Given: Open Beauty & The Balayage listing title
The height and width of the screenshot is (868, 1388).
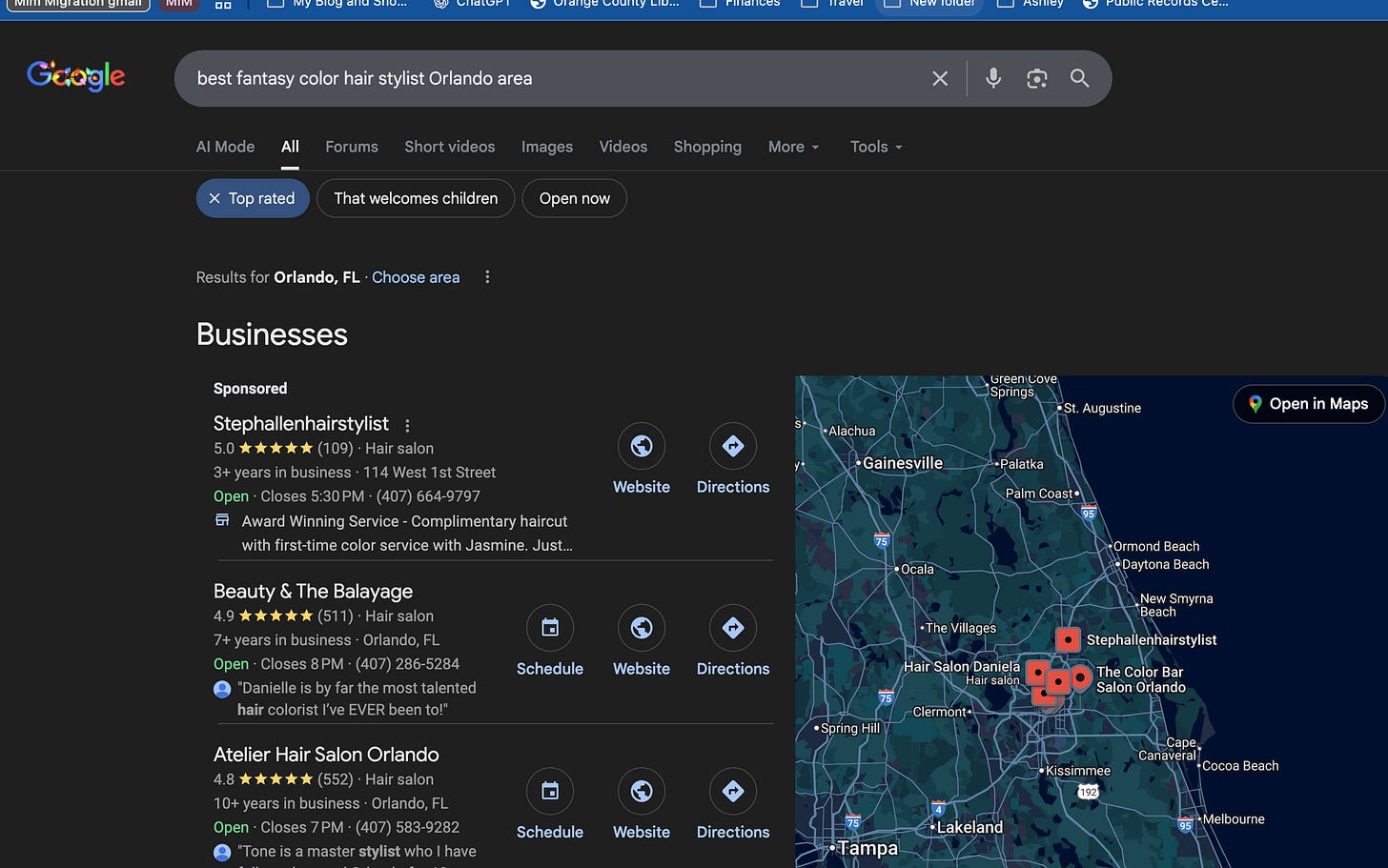Looking at the screenshot, I should tap(313, 592).
